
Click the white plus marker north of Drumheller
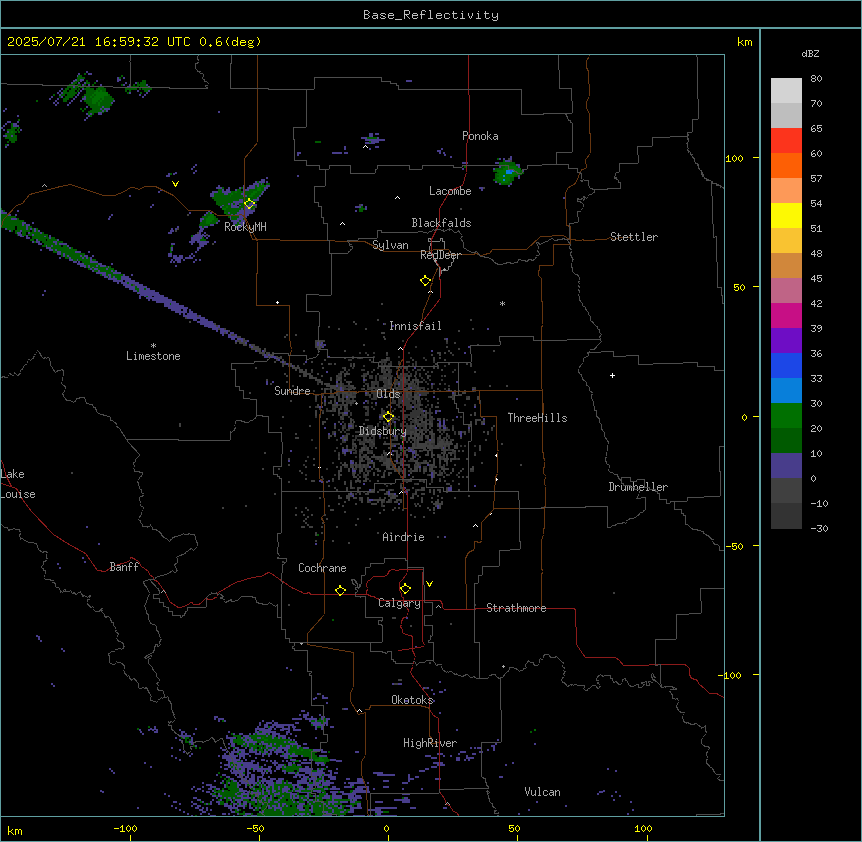[612, 375]
